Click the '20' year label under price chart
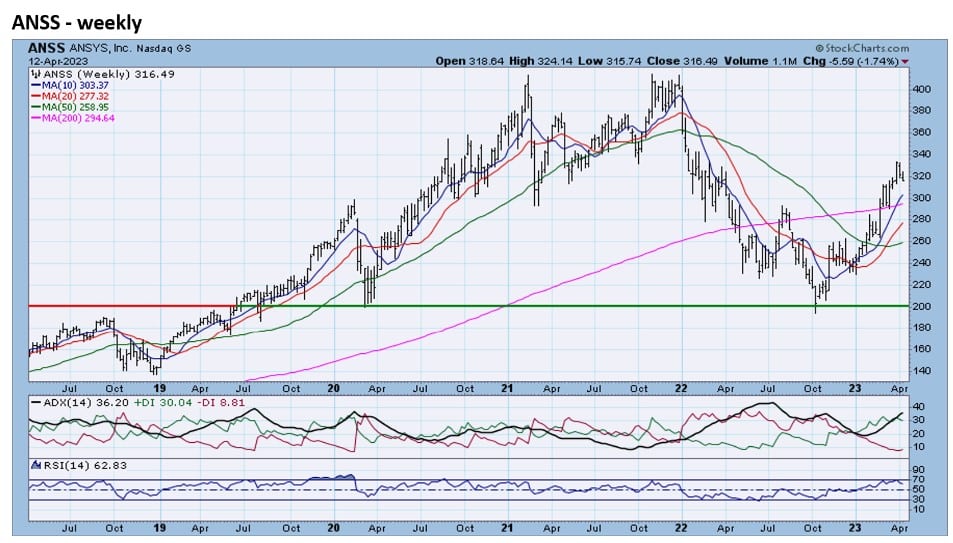 (334, 389)
